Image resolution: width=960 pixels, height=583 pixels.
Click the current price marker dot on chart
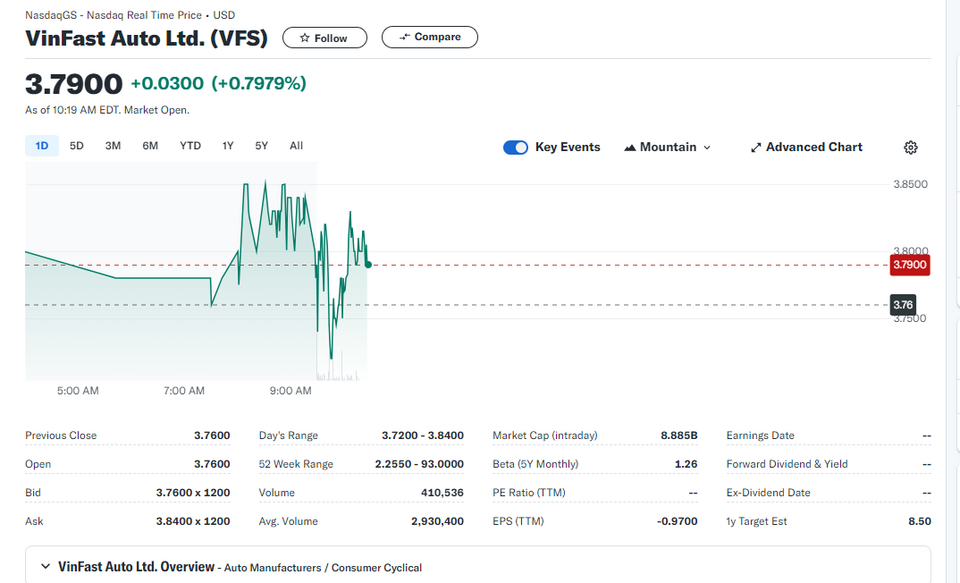368,265
